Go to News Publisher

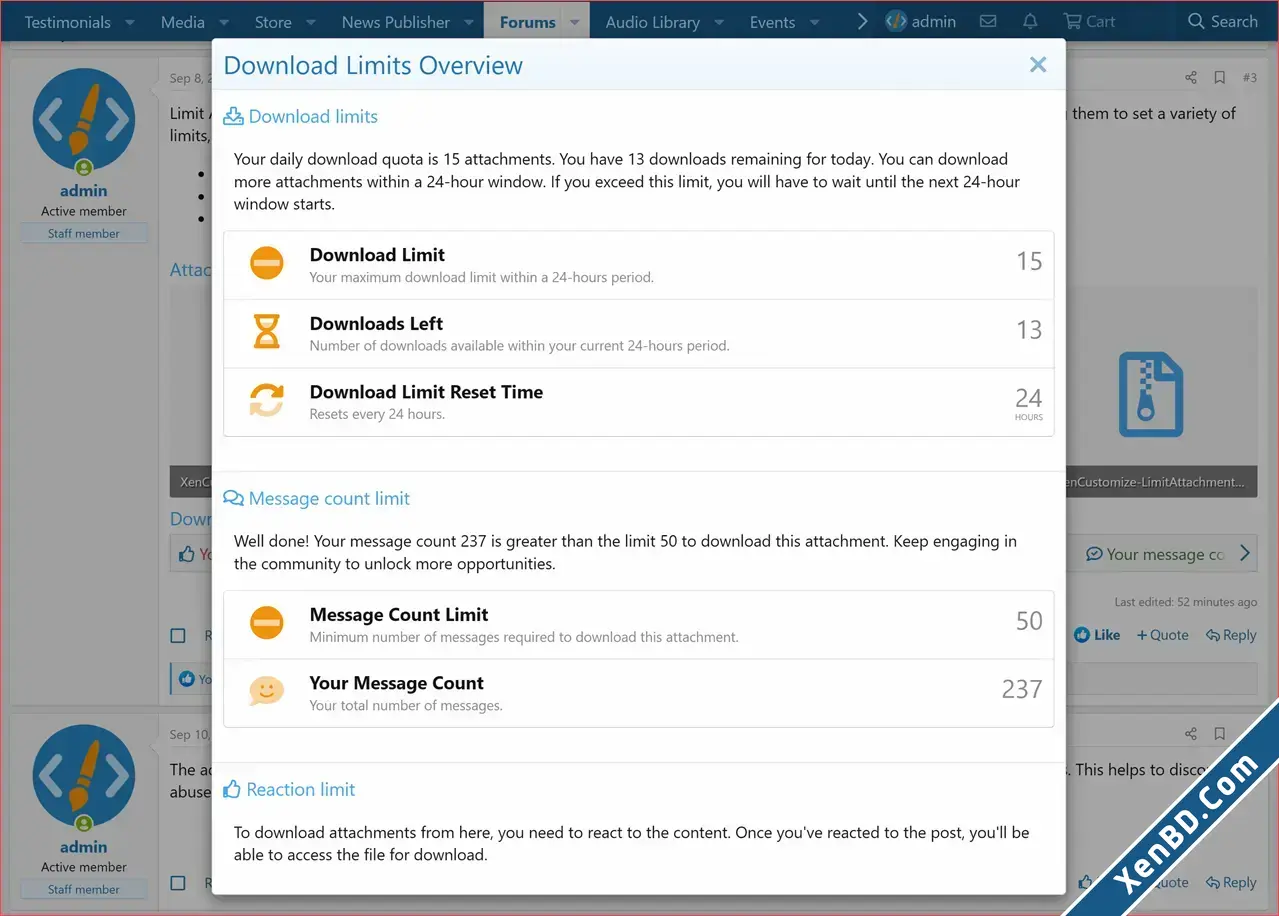tap(396, 22)
